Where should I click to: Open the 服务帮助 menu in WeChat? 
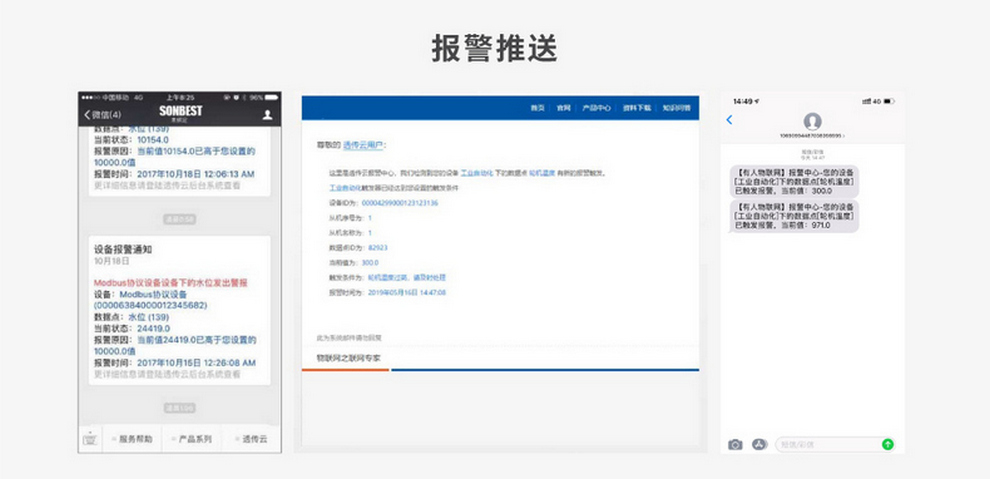pyautogui.click(x=131, y=439)
